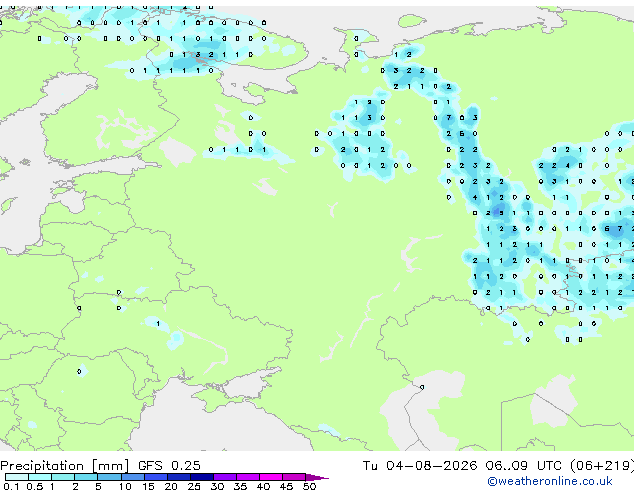634x490 pixels.
Task: Click the 2–5 mm legend color box
Action: coord(86,477)
